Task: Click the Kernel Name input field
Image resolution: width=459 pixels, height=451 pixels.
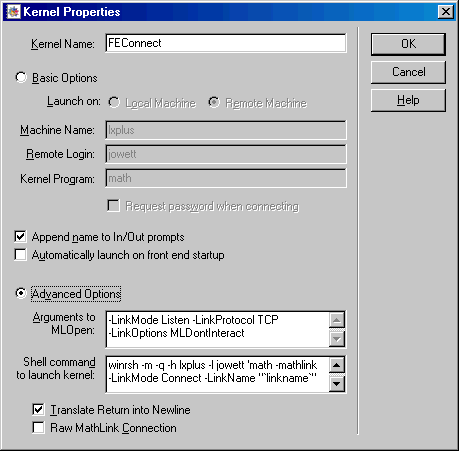Action: click(x=226, y=43)
